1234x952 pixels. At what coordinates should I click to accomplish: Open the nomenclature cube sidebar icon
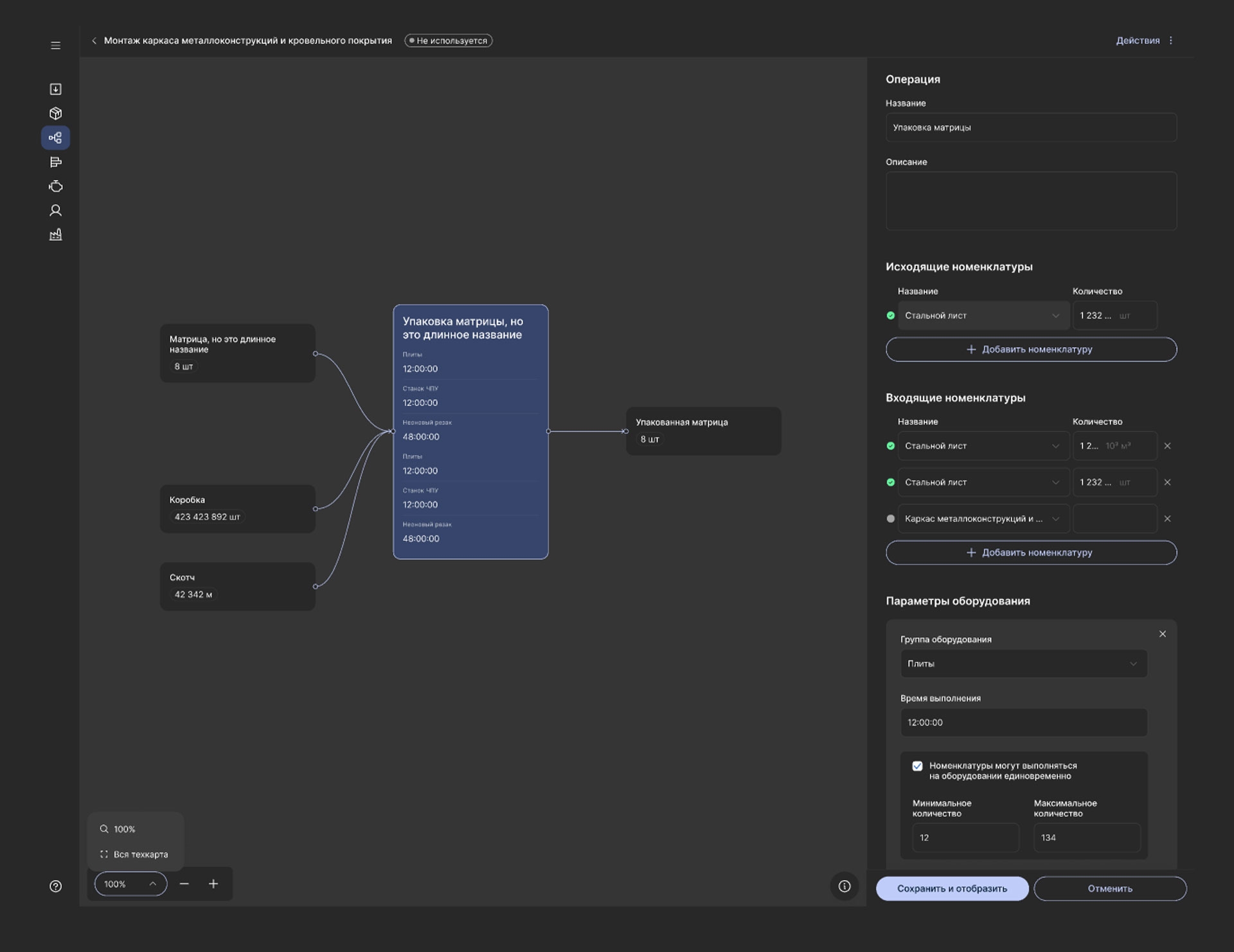pyautogui.click(x=55, y=114)
